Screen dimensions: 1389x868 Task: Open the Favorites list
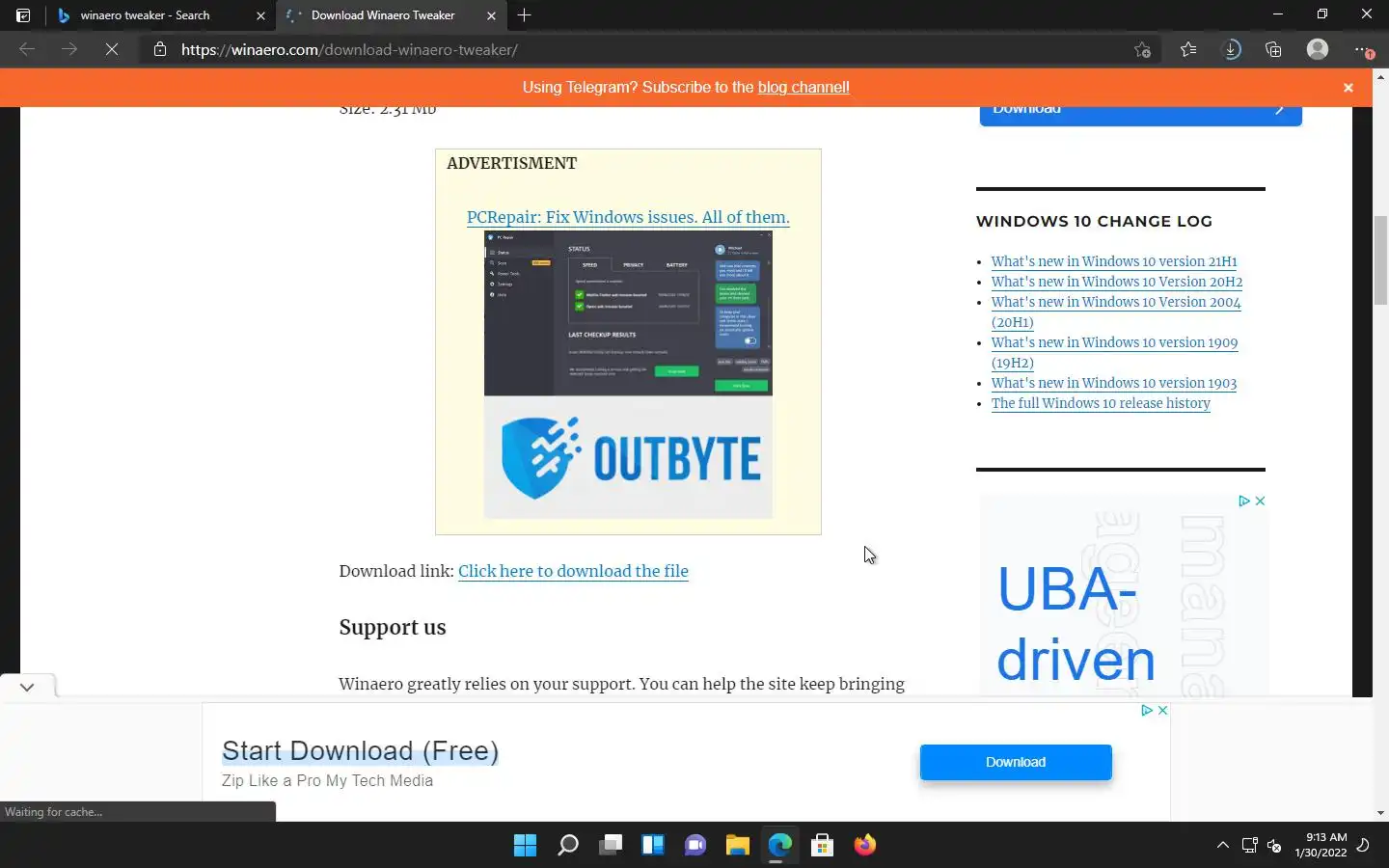(x=1188, y=49)
